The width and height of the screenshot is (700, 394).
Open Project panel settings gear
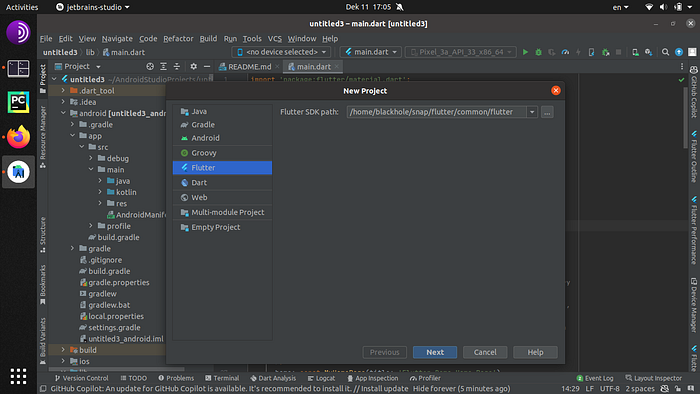(x=193, y=66)
